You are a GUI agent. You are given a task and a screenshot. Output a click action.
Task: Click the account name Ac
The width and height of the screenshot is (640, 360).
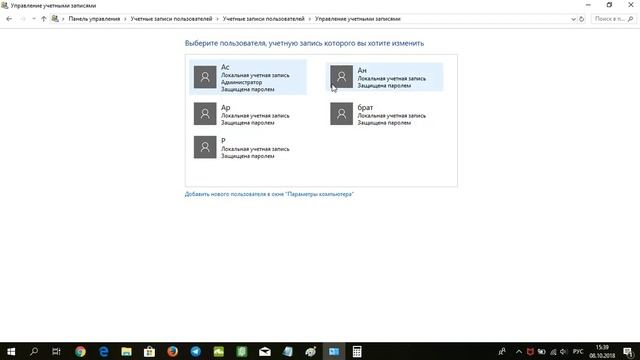tap(225, 67)
